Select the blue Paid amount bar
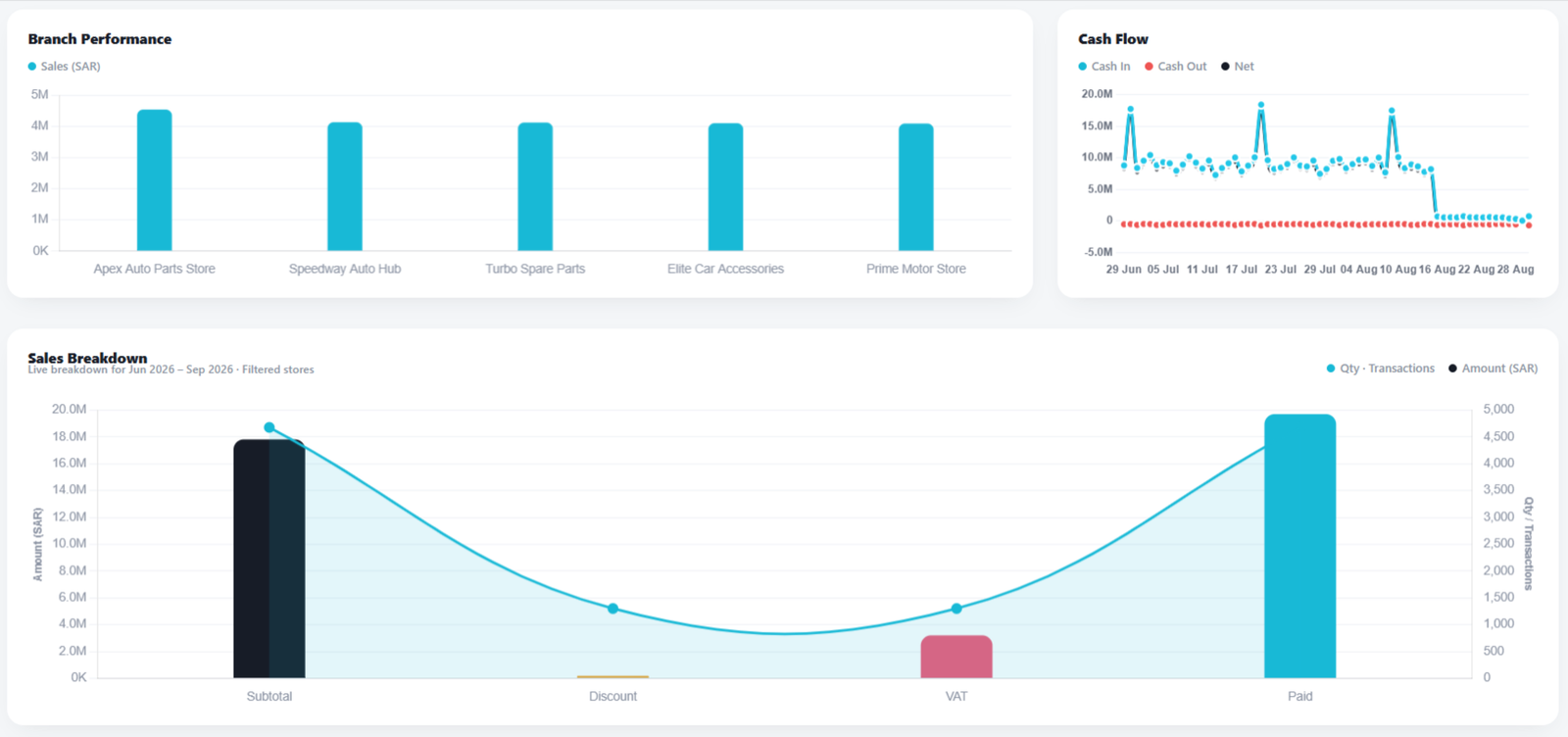 (x=1300, y=546)
